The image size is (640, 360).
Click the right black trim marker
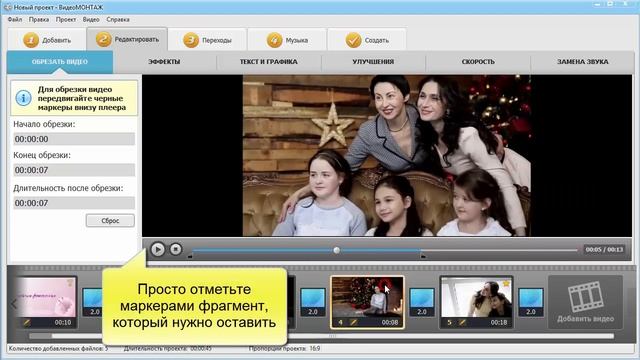coord(423,256)
